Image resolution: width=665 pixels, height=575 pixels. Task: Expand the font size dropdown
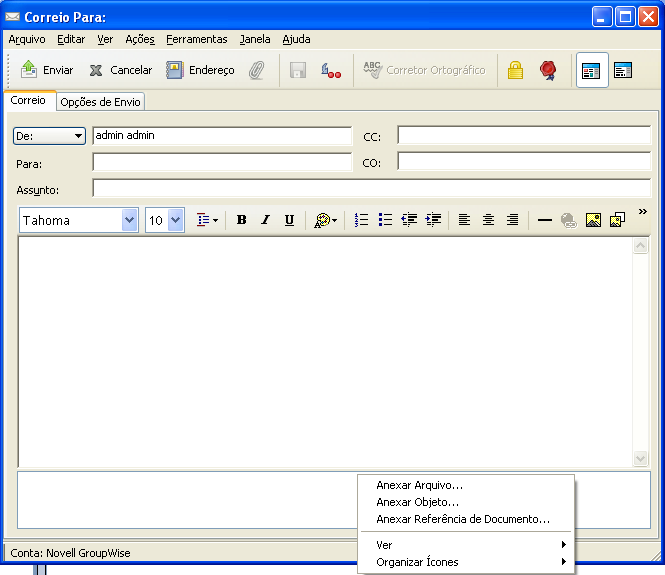(x=176, y=220)
